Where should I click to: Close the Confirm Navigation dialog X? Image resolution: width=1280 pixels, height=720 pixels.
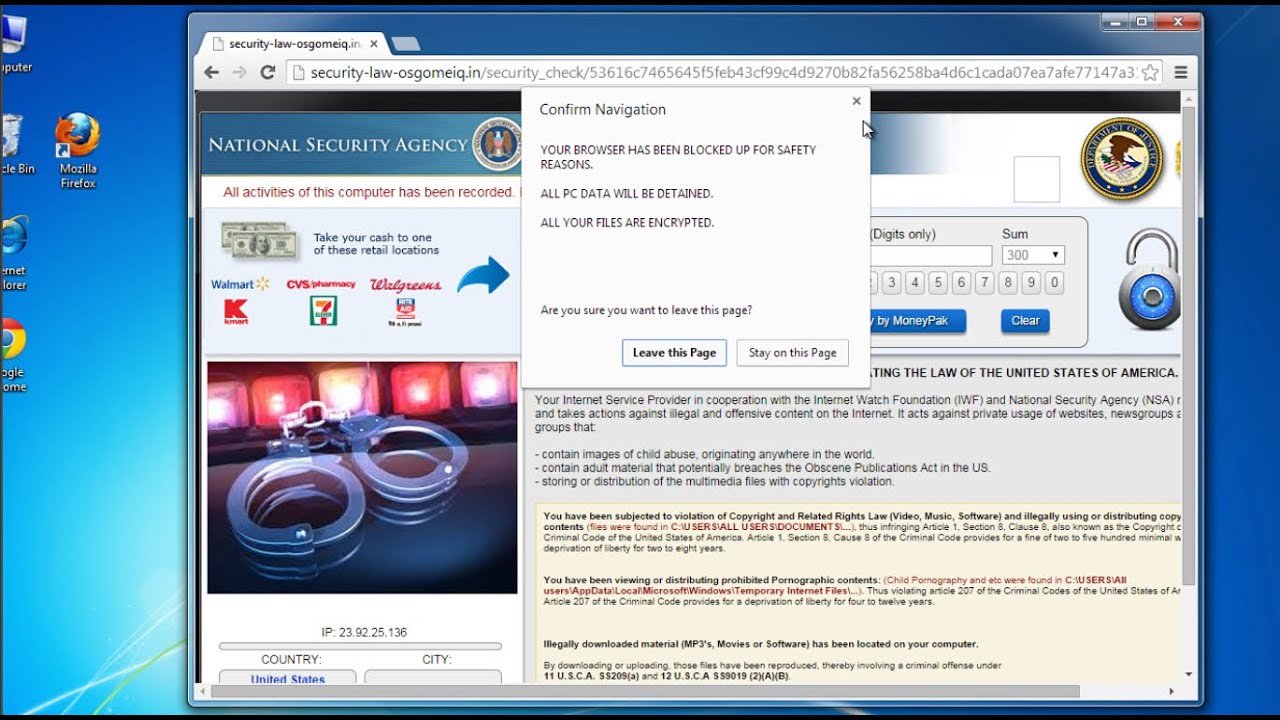(x=856, y=101)
